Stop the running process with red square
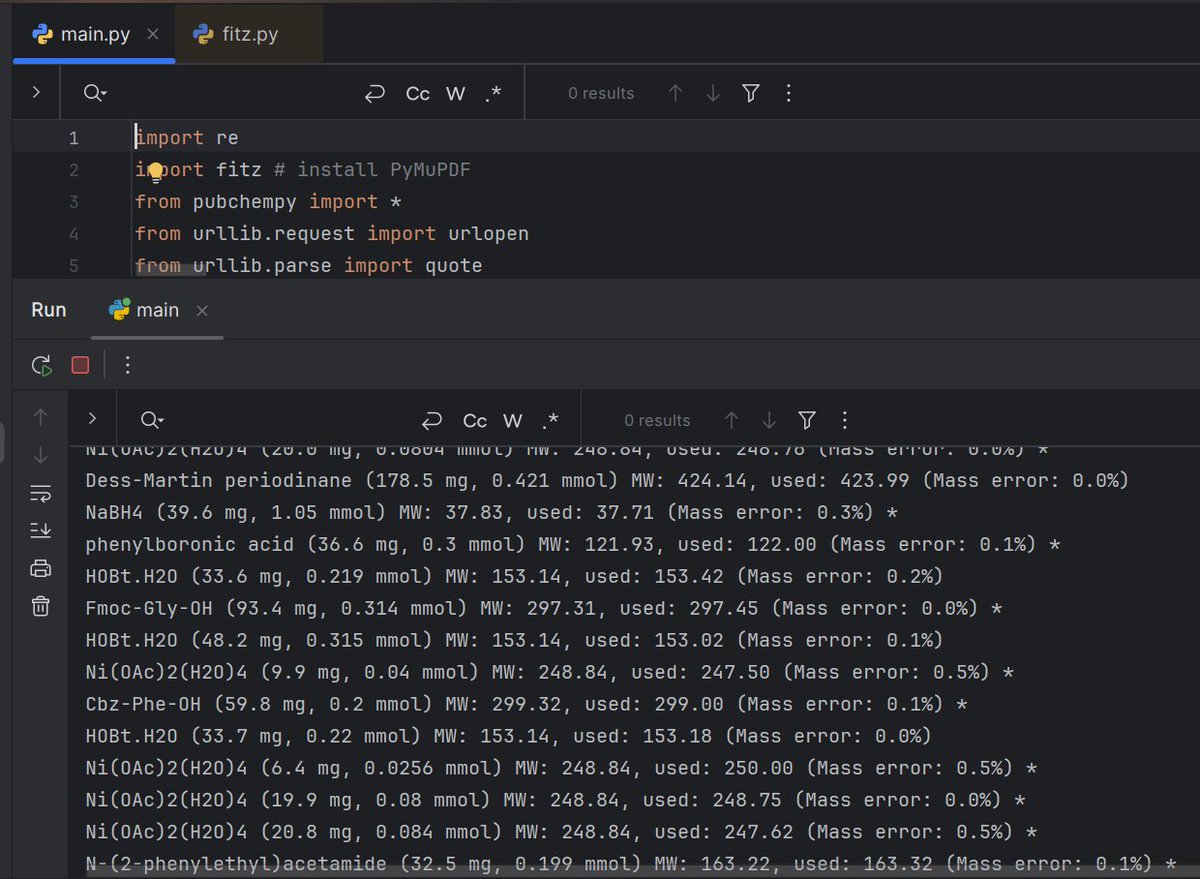1200x879 pixels. tap(80, 365)
